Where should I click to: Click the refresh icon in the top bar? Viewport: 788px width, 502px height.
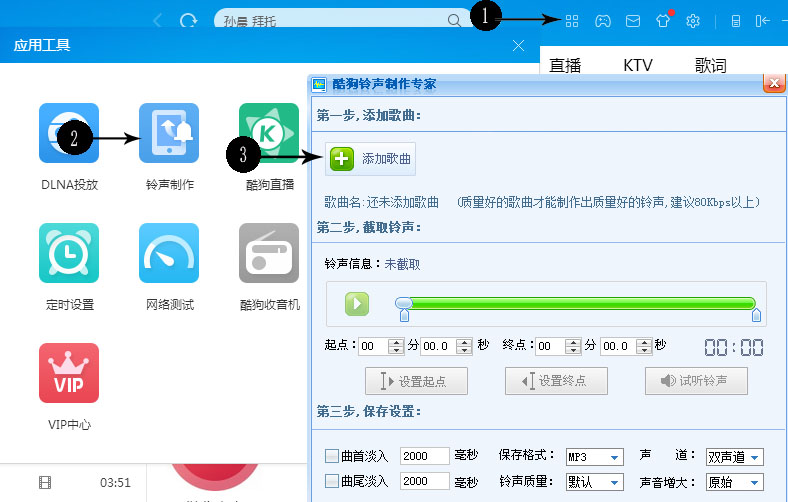188,21
